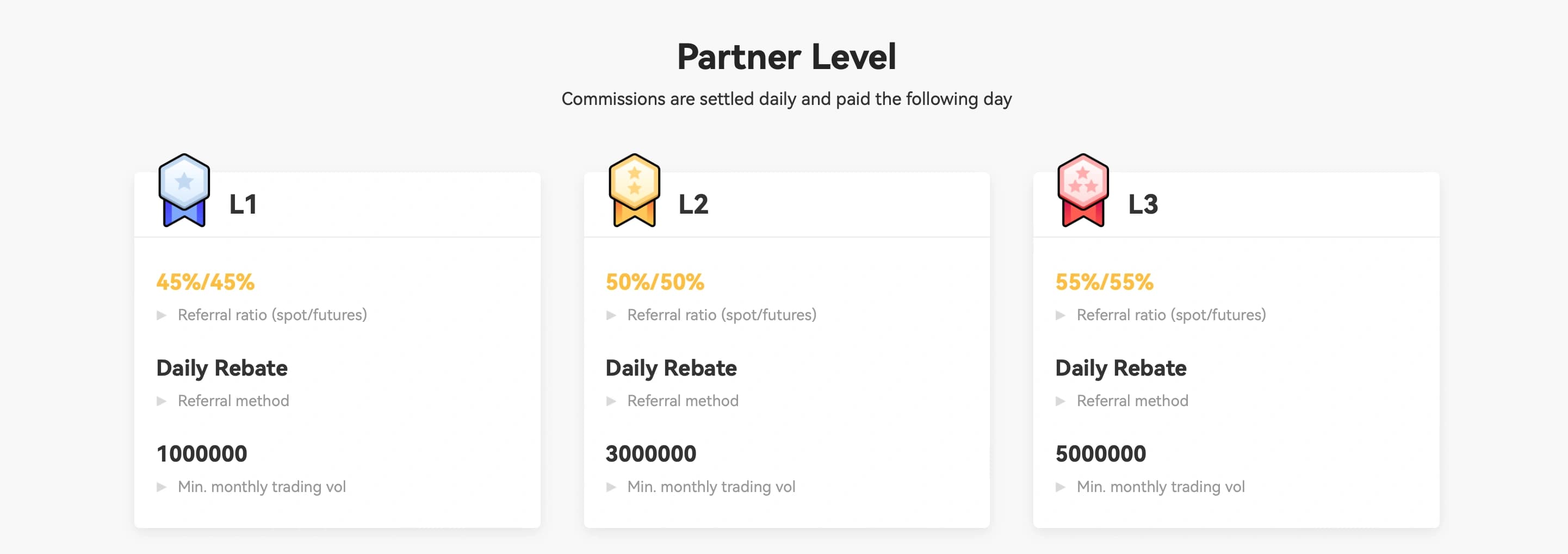The image size is (1568, 554).
Task: Click the blue L1 badge icon
Action: point(184,190)
